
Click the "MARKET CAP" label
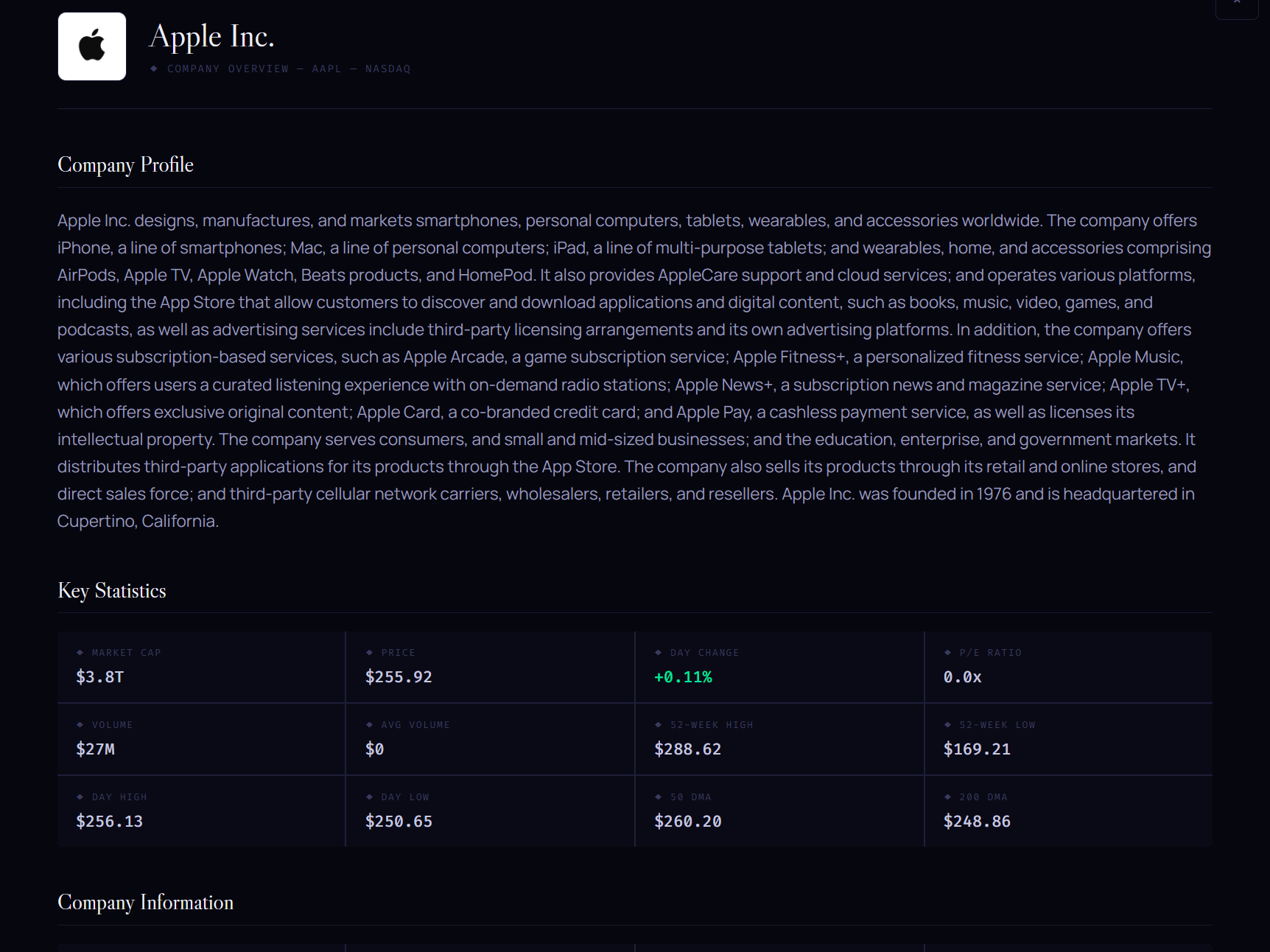pos(126,653)
